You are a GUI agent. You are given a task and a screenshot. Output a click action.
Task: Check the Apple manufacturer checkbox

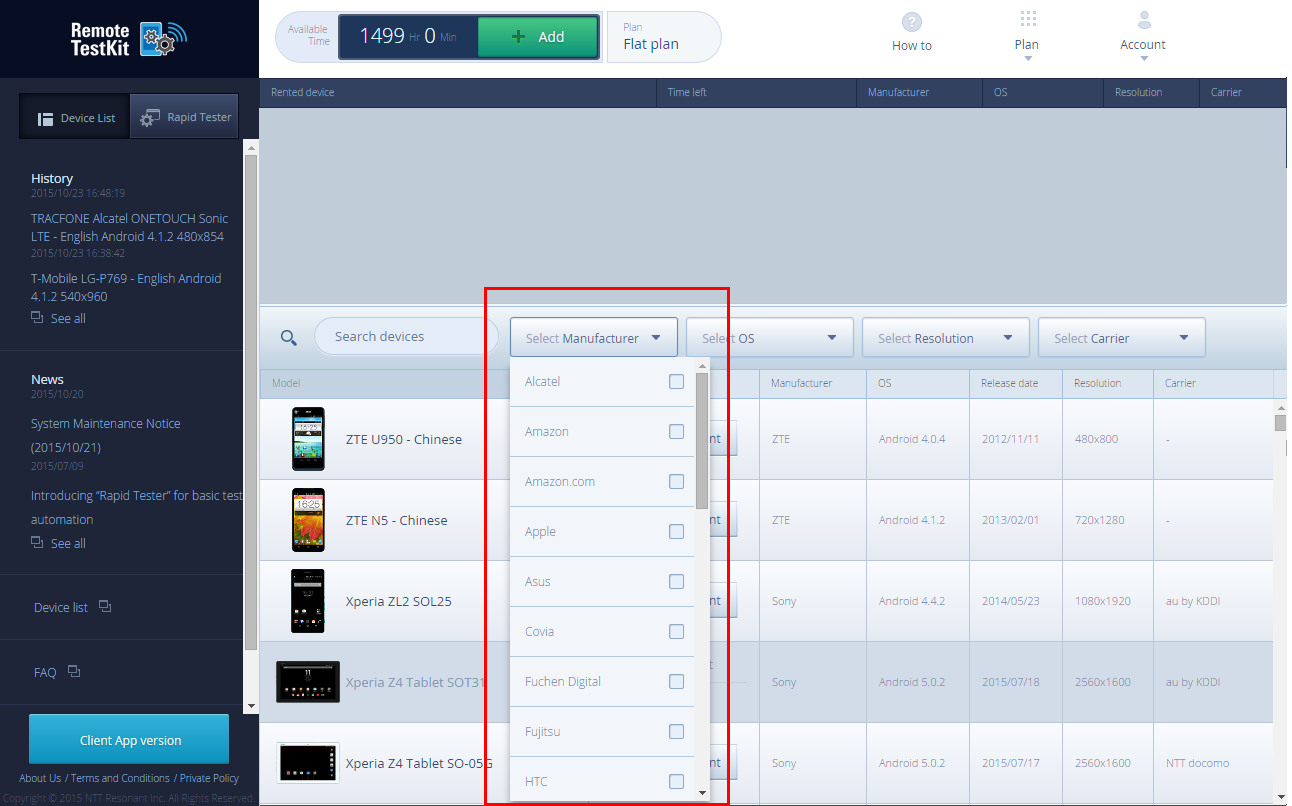click(x=677, y=532)
